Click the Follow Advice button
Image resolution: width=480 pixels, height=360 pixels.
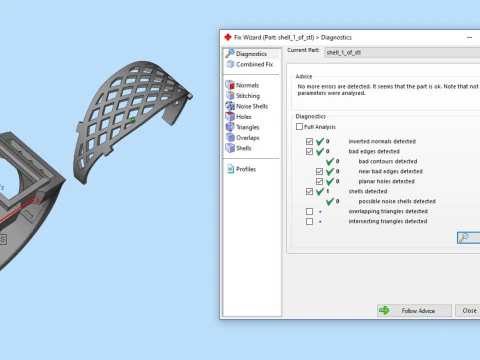point(414,311)
